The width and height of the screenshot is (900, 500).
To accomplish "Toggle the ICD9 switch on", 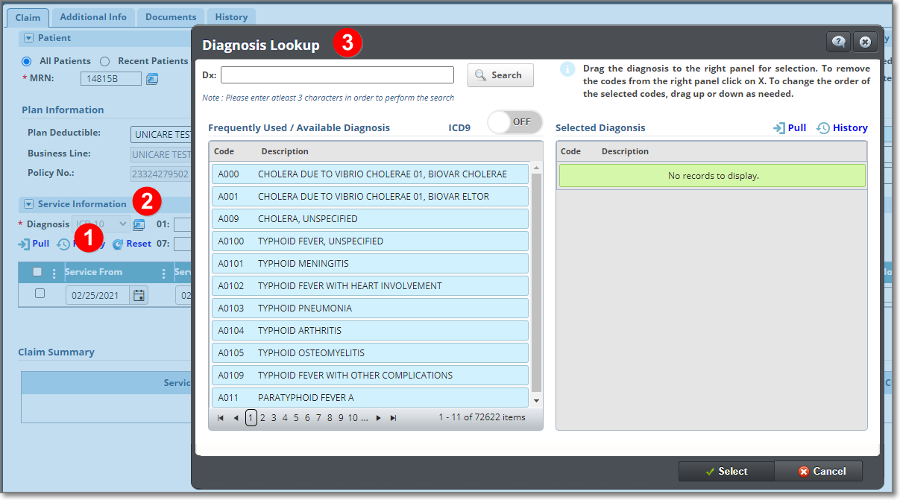I will pyautogui.click(x=514, y=122).
